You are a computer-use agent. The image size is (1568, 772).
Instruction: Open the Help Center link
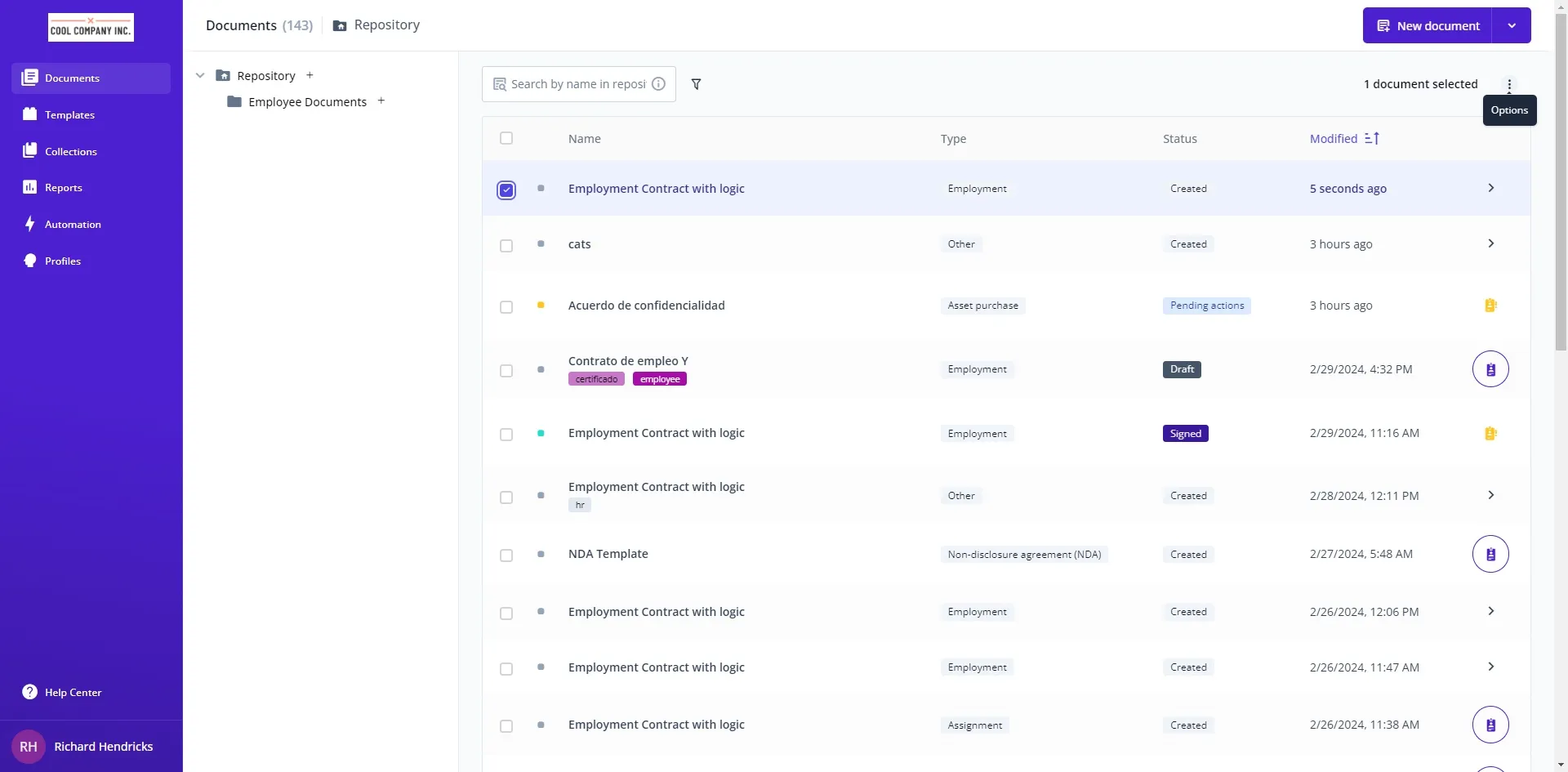tap(73, 693)
